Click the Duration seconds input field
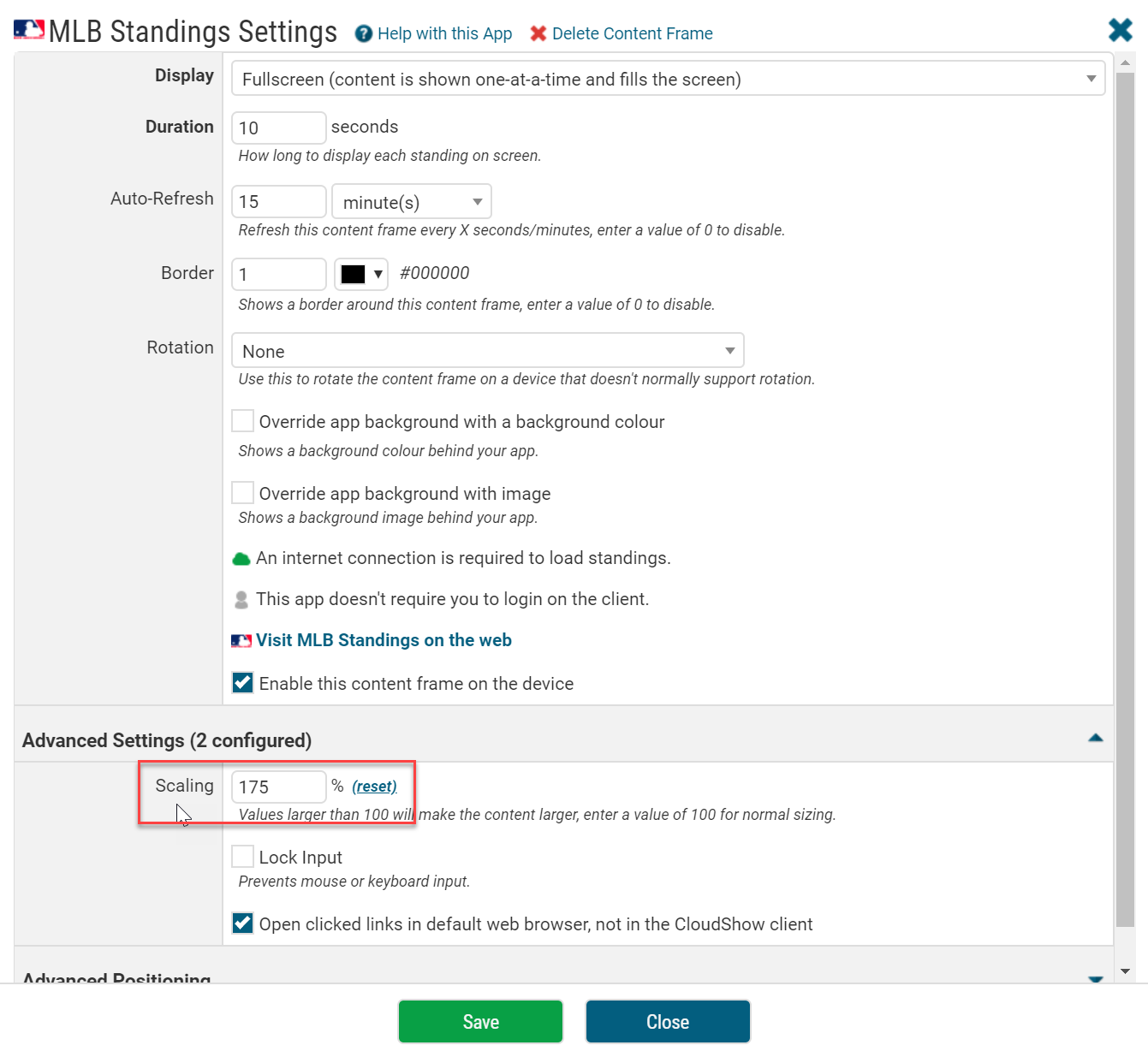Screen dimensions: 1148x1057 (279, 128)
